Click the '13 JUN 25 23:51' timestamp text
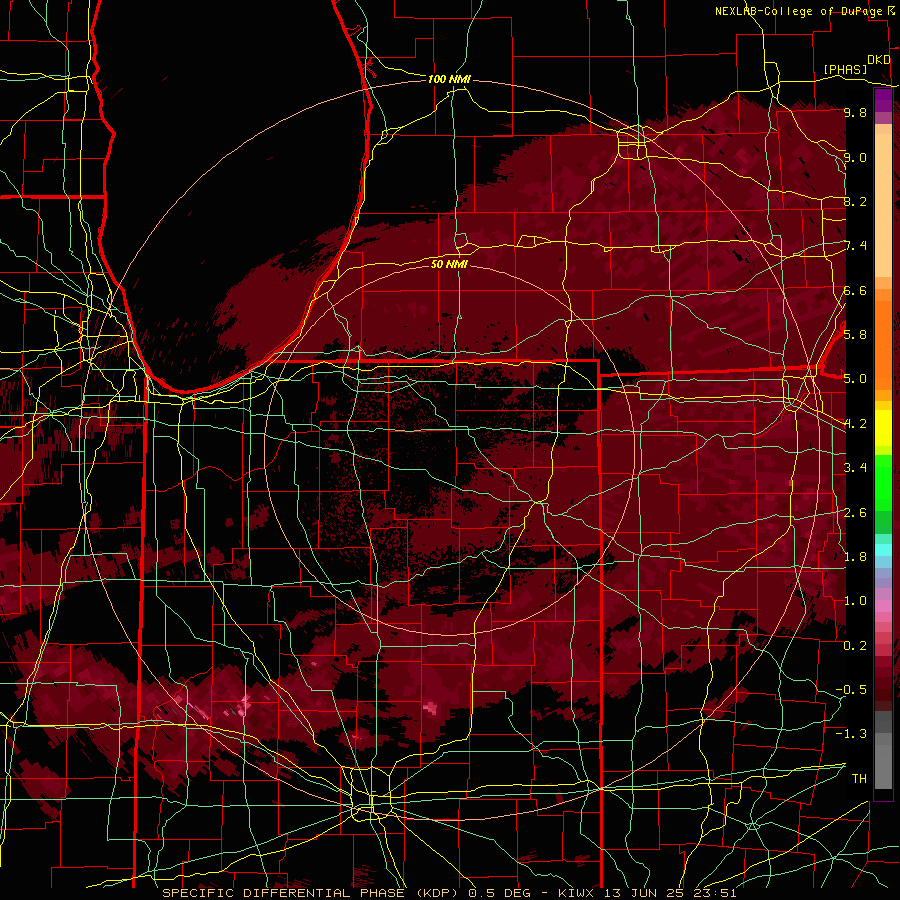 tap(670, 893)
